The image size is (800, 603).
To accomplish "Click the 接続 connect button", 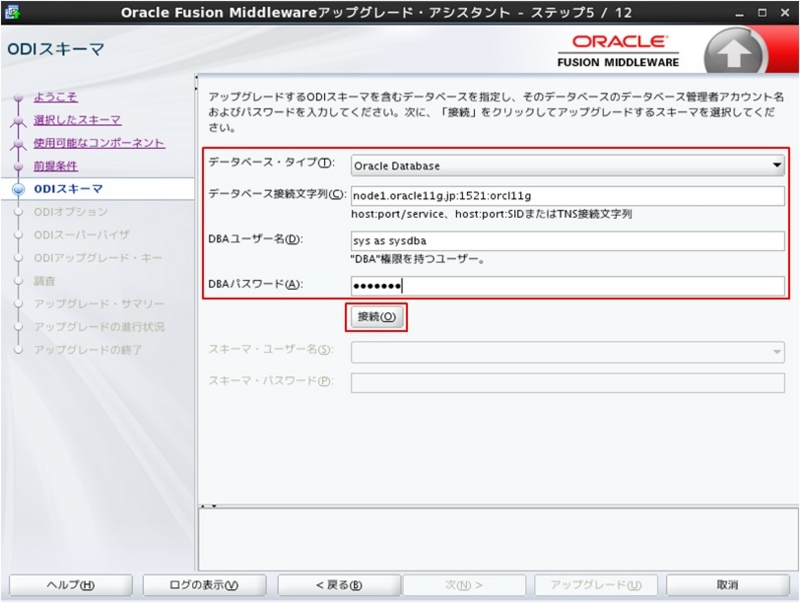I will coord(377,317).
